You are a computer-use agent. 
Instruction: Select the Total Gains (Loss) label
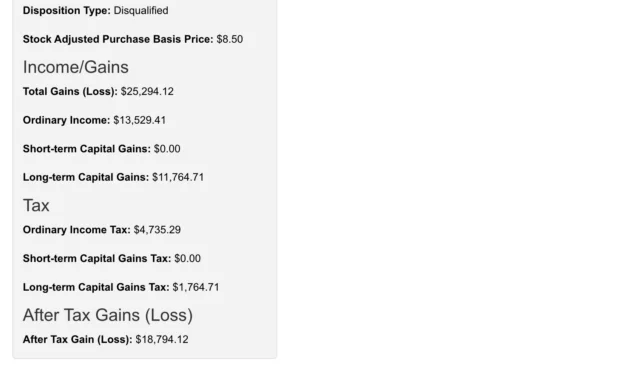click(70, 91)
